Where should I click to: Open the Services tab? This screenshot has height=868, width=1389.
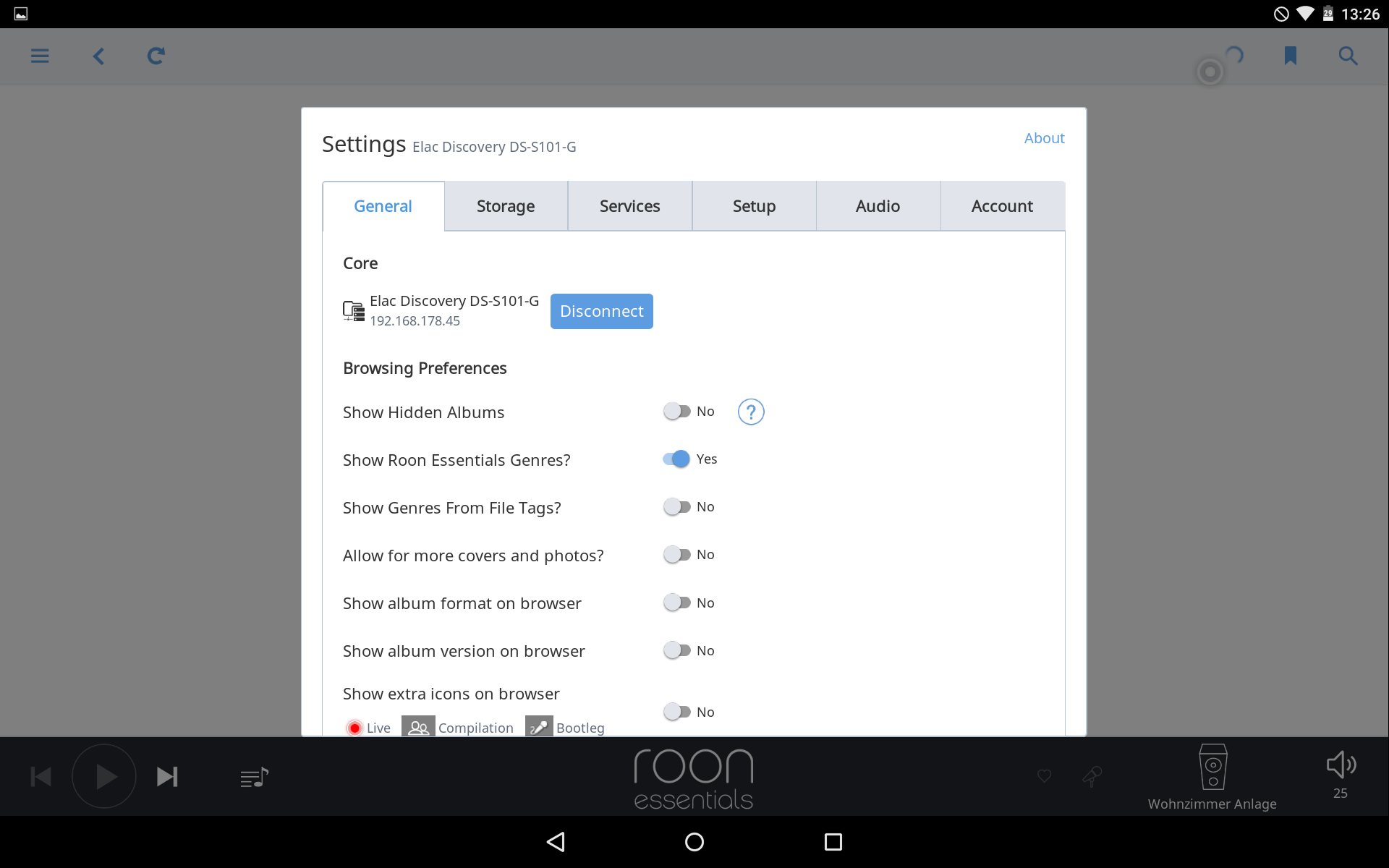630,206
